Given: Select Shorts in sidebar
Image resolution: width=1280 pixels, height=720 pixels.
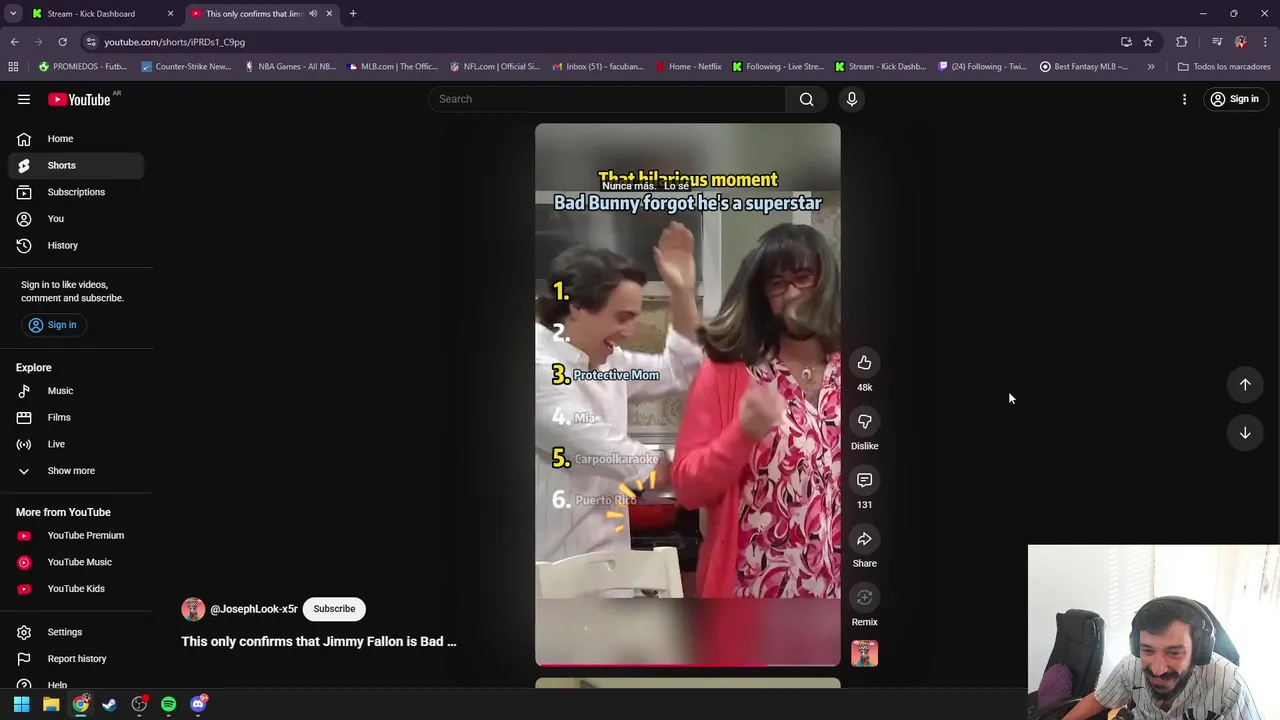Looking at the screenshot, I should [76, 165].
